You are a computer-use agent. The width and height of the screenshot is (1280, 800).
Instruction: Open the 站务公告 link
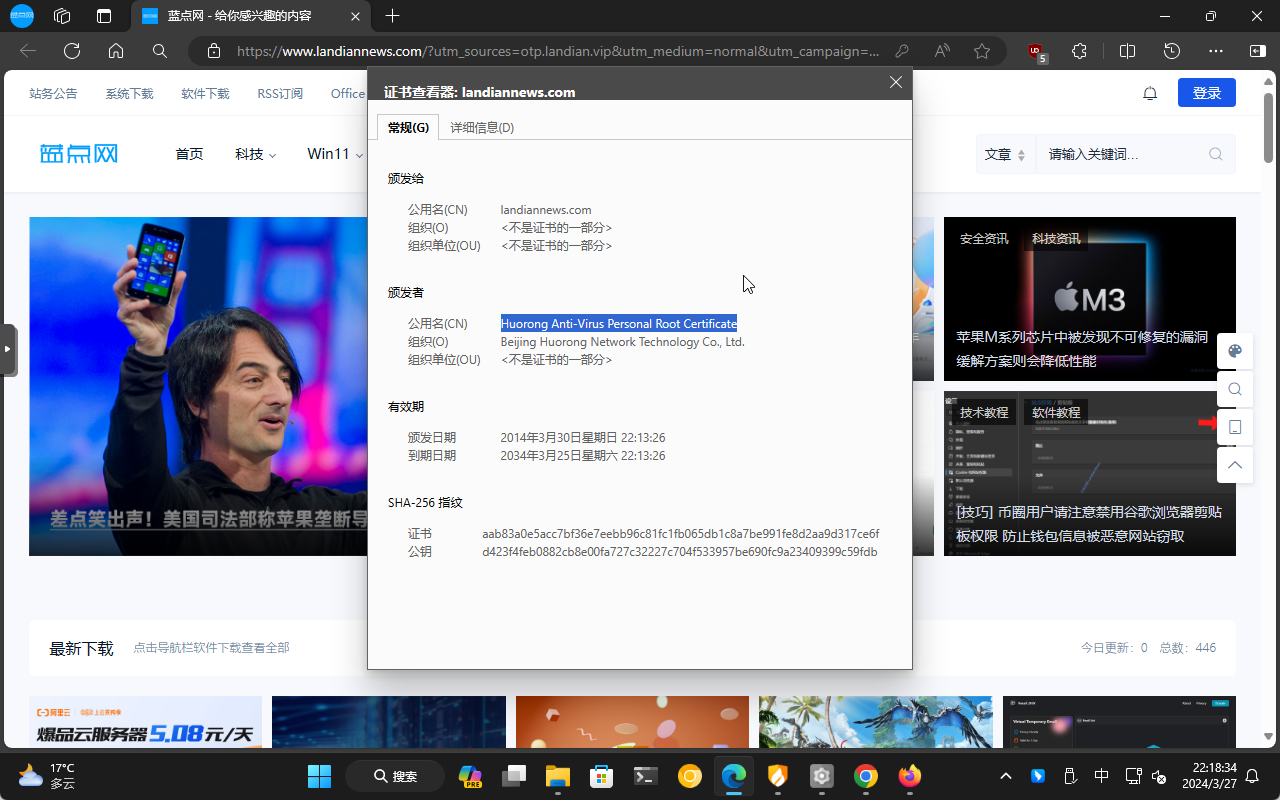[x=53, y=93]
